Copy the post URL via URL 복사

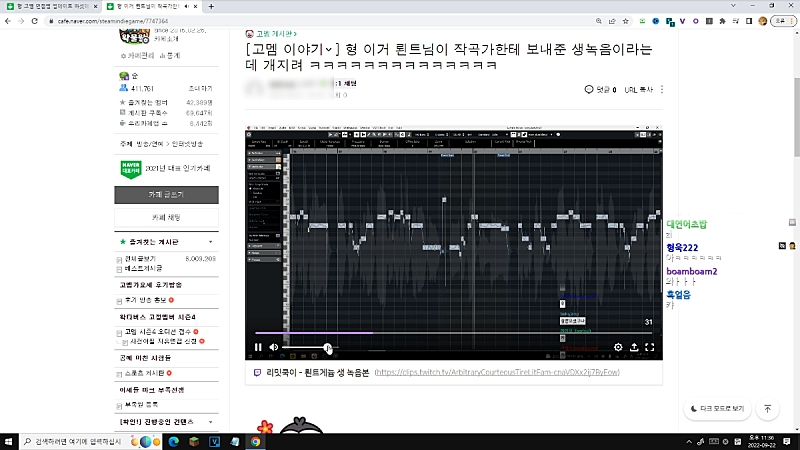[x=638, y=90]
